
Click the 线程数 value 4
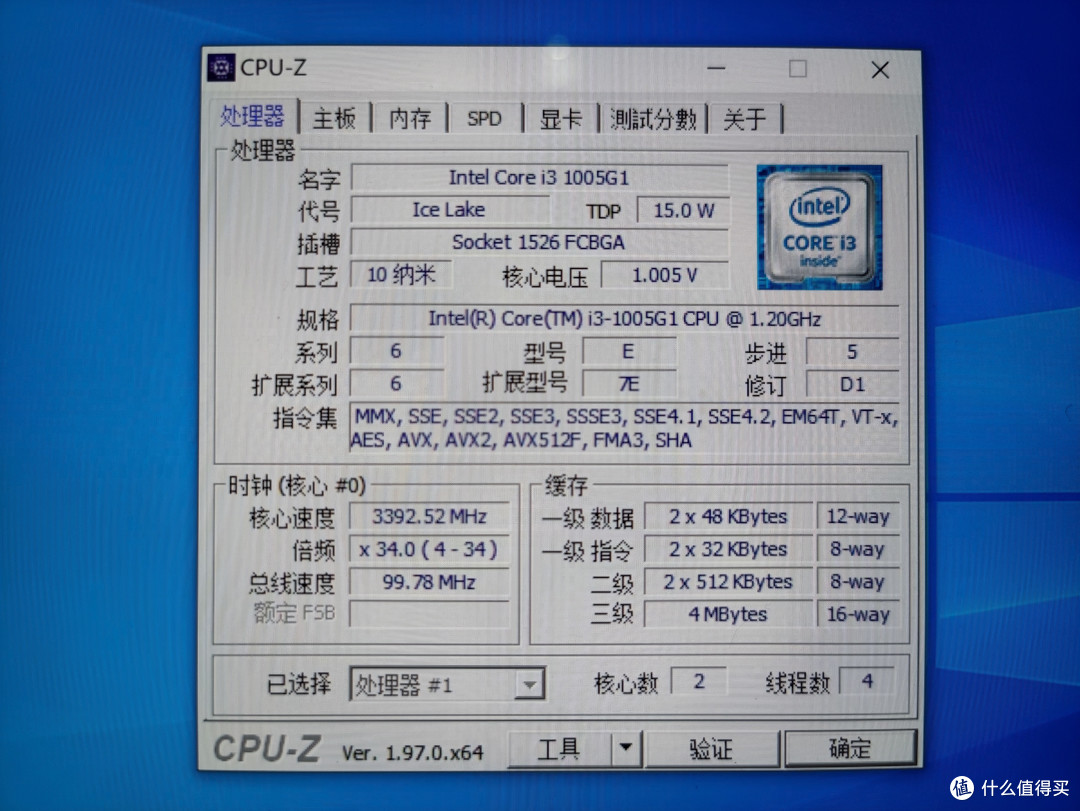coord(867,681)
